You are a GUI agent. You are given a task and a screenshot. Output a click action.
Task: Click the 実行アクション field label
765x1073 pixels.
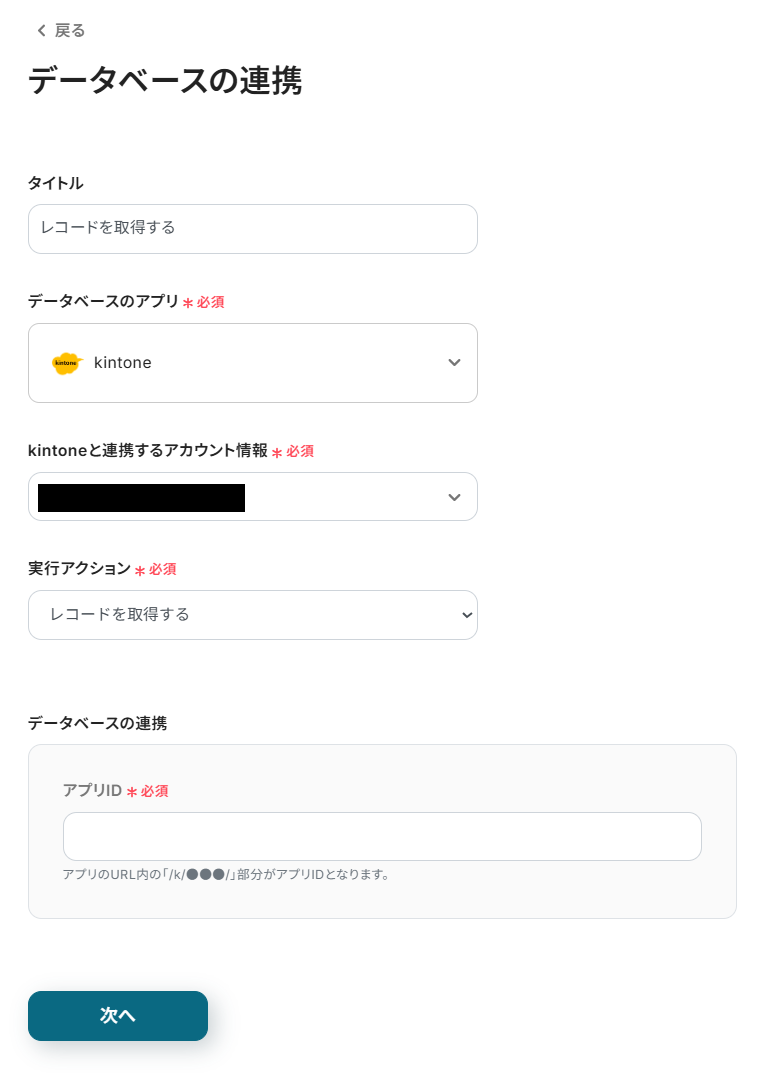(79, 568)
